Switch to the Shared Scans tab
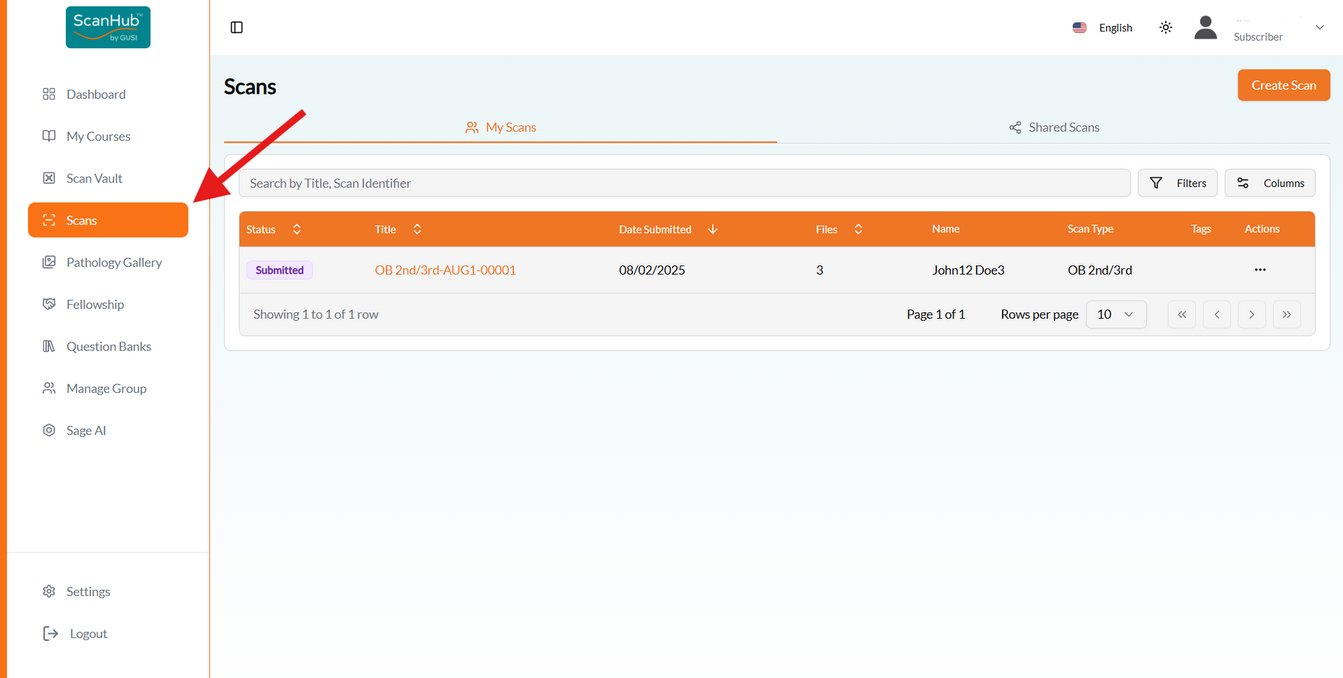Viewport: 1343px width, 678px height. 1054,127
